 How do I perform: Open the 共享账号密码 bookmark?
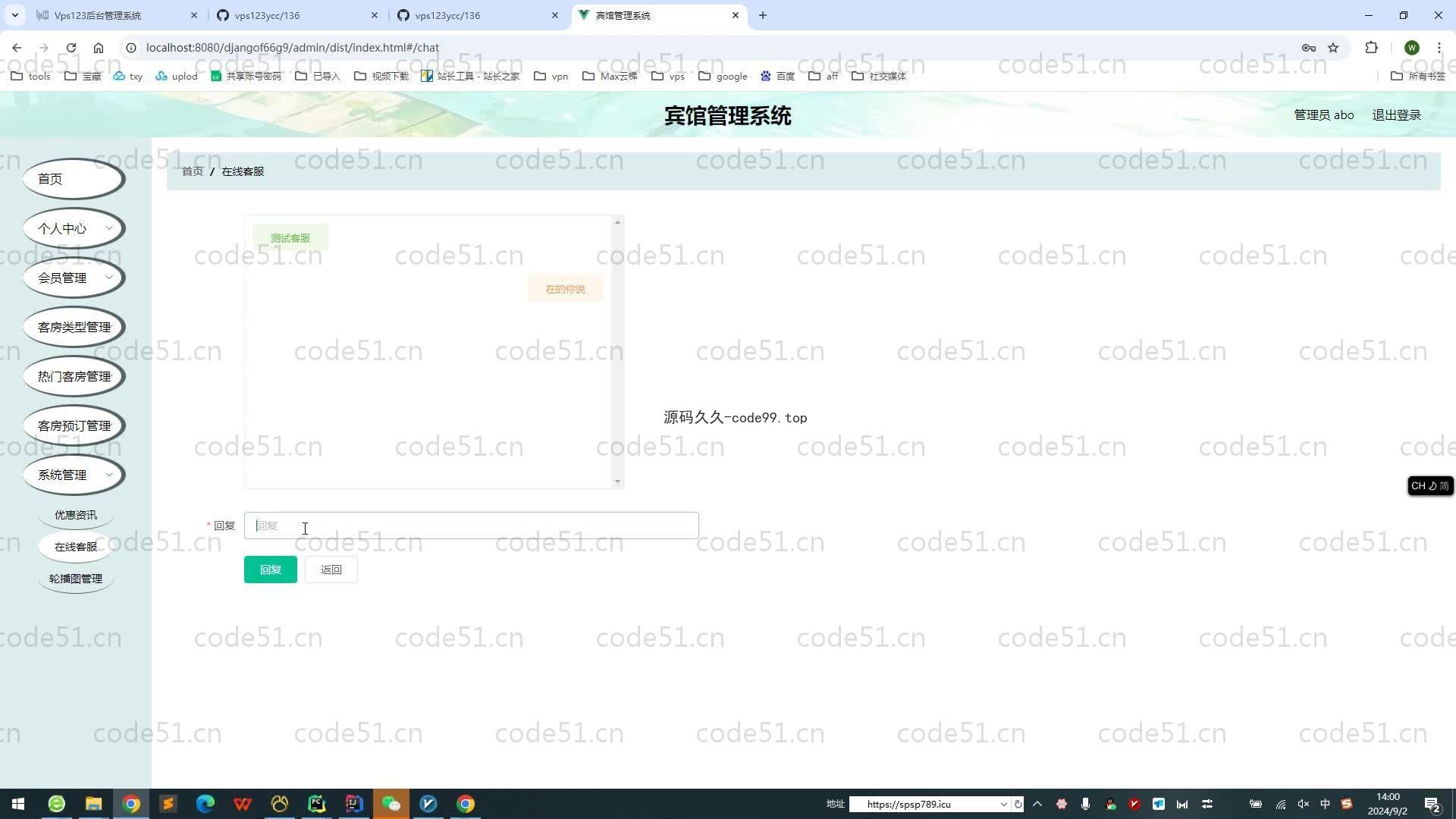point(246,76)
